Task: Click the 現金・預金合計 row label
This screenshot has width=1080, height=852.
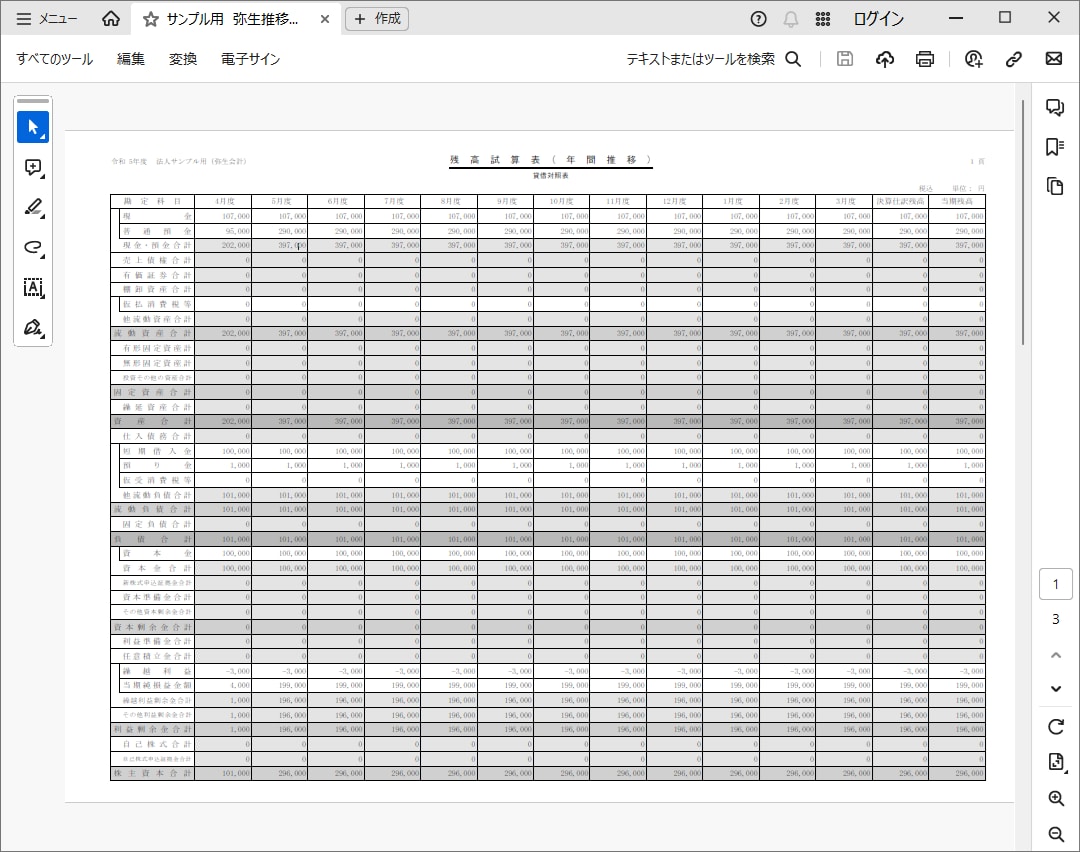Action: [x=157, y=245]
